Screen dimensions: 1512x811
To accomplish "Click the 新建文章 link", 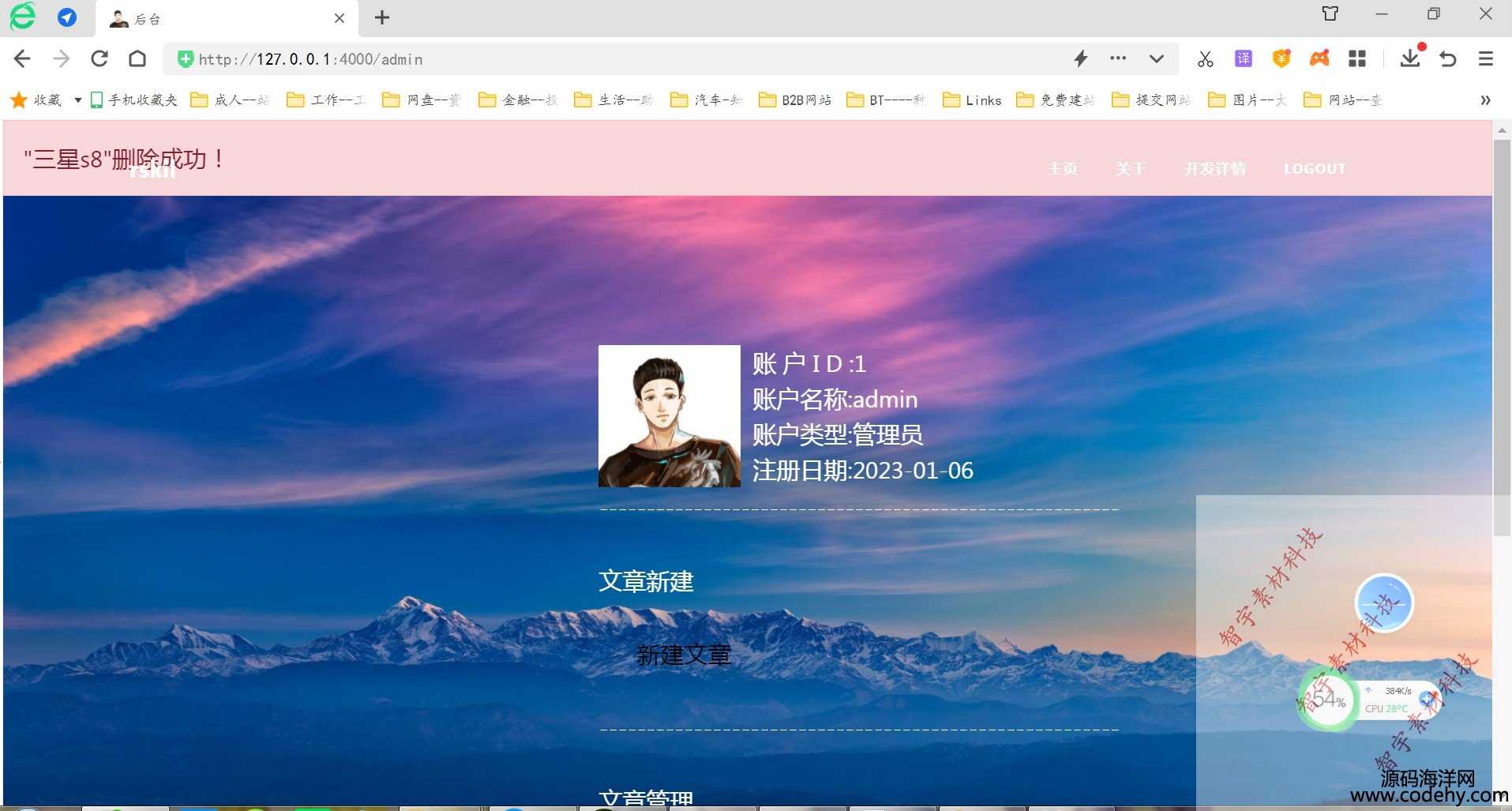I will [x=684, y=655].
